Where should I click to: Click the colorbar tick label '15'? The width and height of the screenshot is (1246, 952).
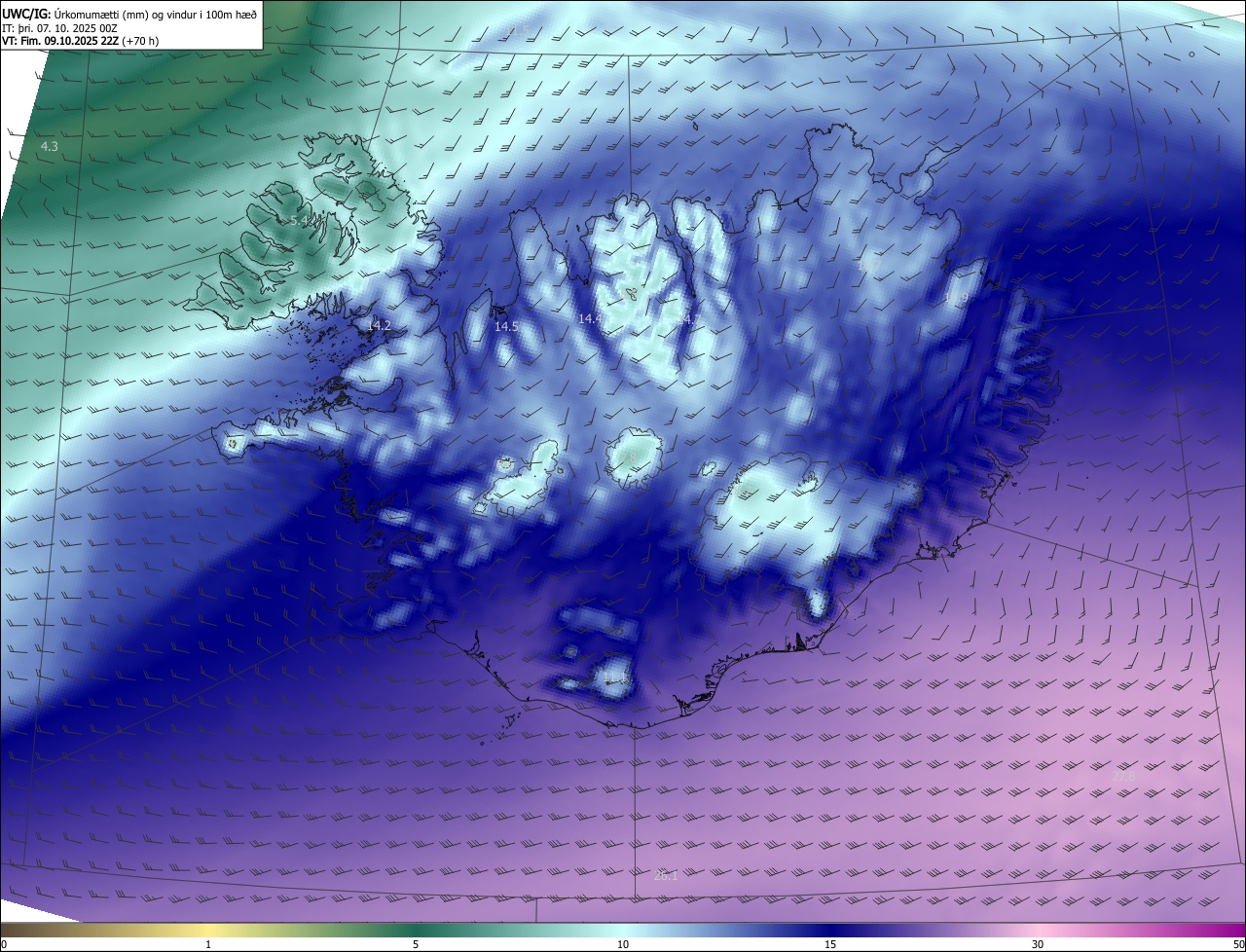830,944
